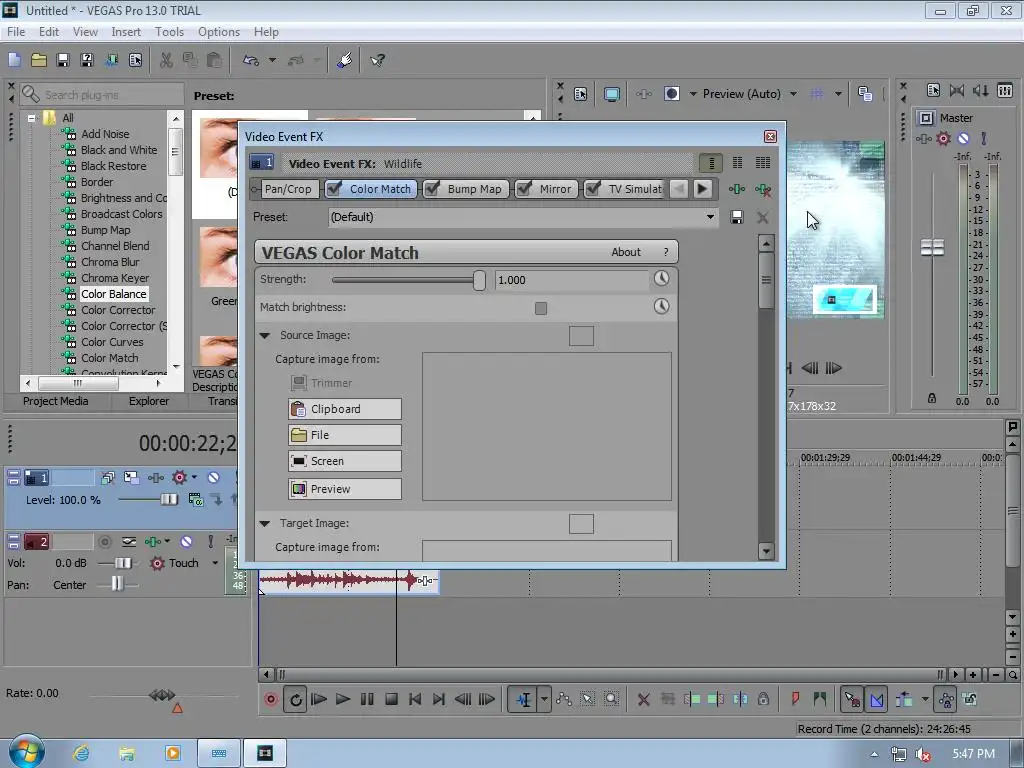The width and height of the screenshot is (1024, 768).
Task: Mute video track 1
Action: 214,477
